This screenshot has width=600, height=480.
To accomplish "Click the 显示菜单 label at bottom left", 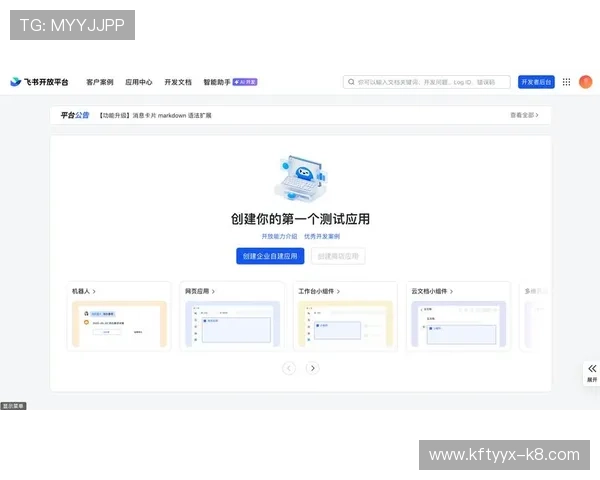I will pyautogui.click(x=13, y=406).
